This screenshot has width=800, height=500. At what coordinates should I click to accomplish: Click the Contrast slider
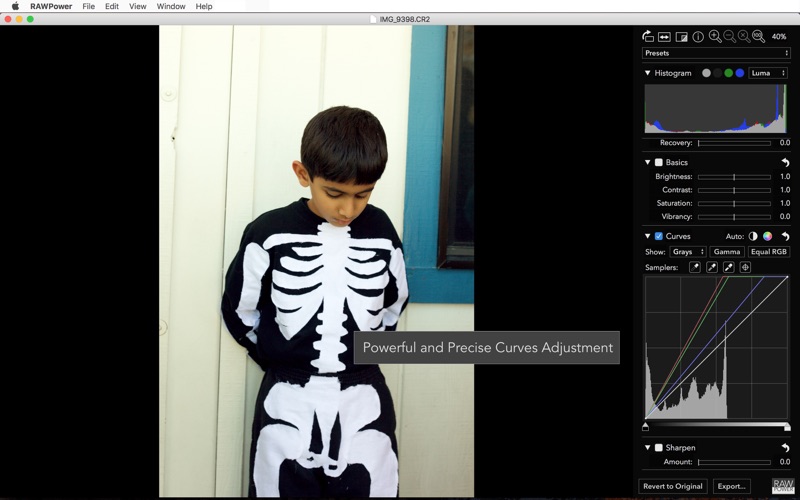tap(734, 190)
